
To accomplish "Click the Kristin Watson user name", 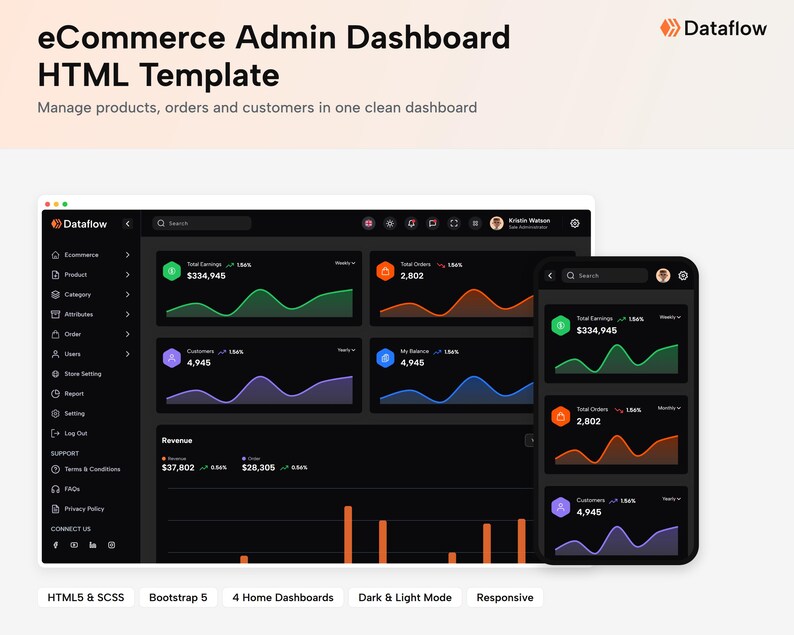I will (x=529, y=220).
